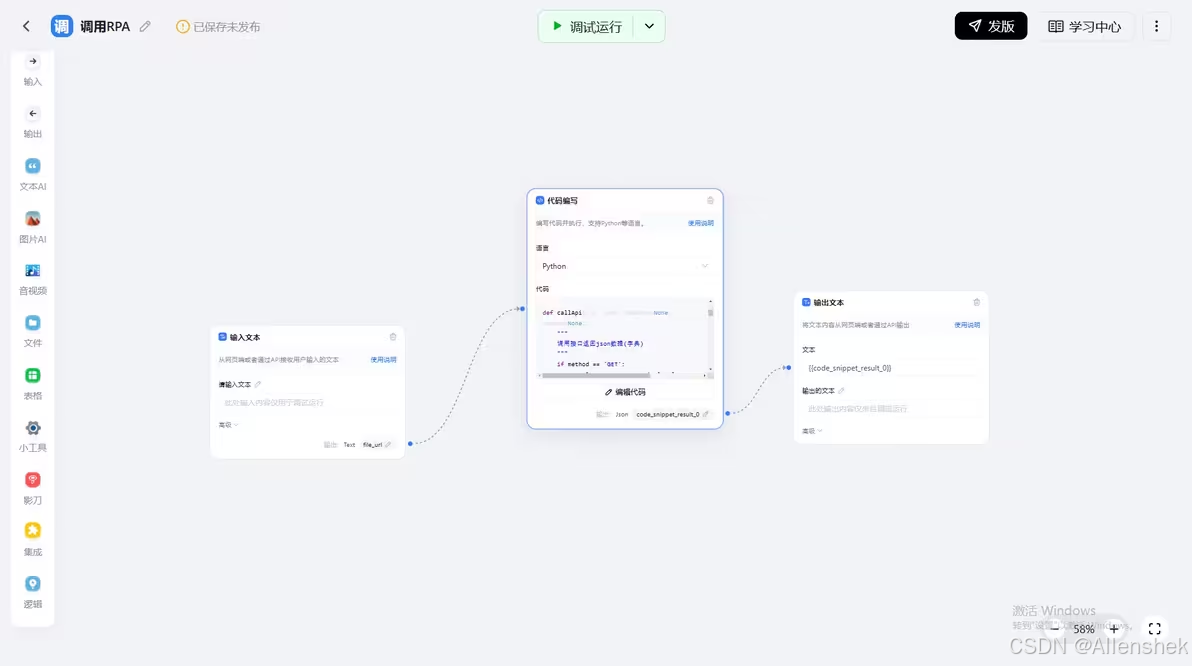Viewport: 1192px width, 666px height.
Task: Expand 高级 in the 输出文本 node
Action: (812, 431)
